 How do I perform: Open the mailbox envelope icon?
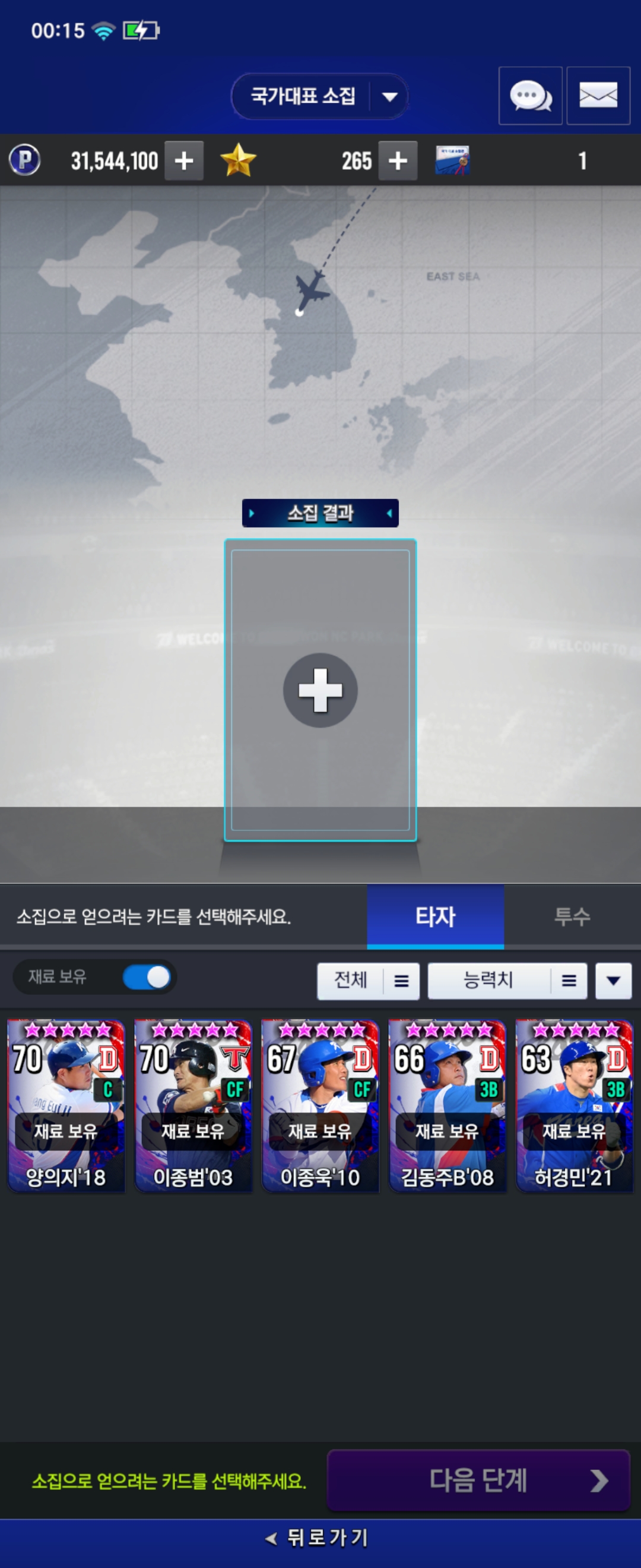(x=598, y=96)
